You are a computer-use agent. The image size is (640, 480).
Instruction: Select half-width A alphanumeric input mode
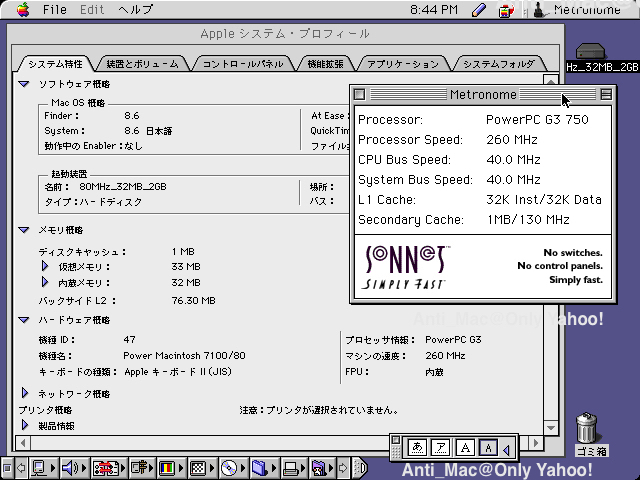point(489,448)
